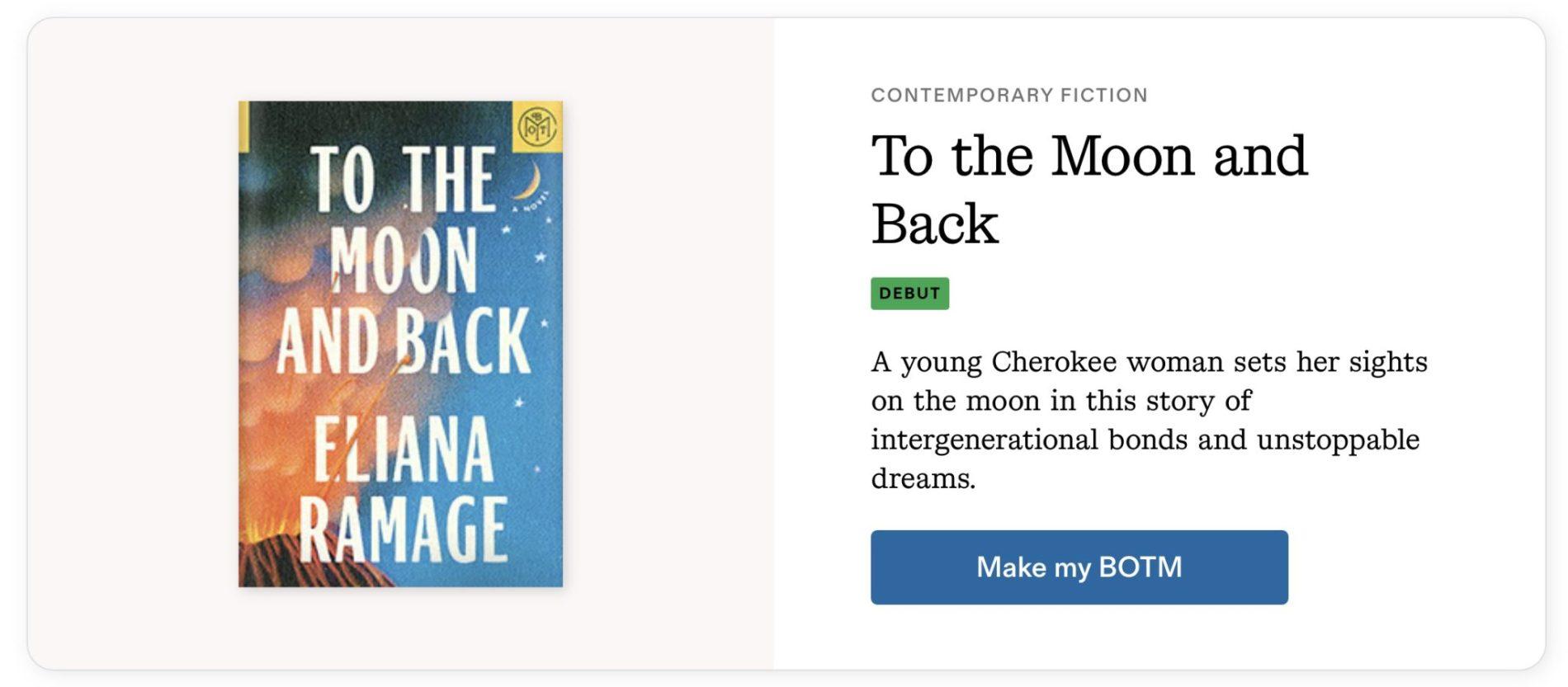This screenshot has height=687, width=1568.
Task: Click the TO THE text on the cover
Action: (x=402, y=179)
